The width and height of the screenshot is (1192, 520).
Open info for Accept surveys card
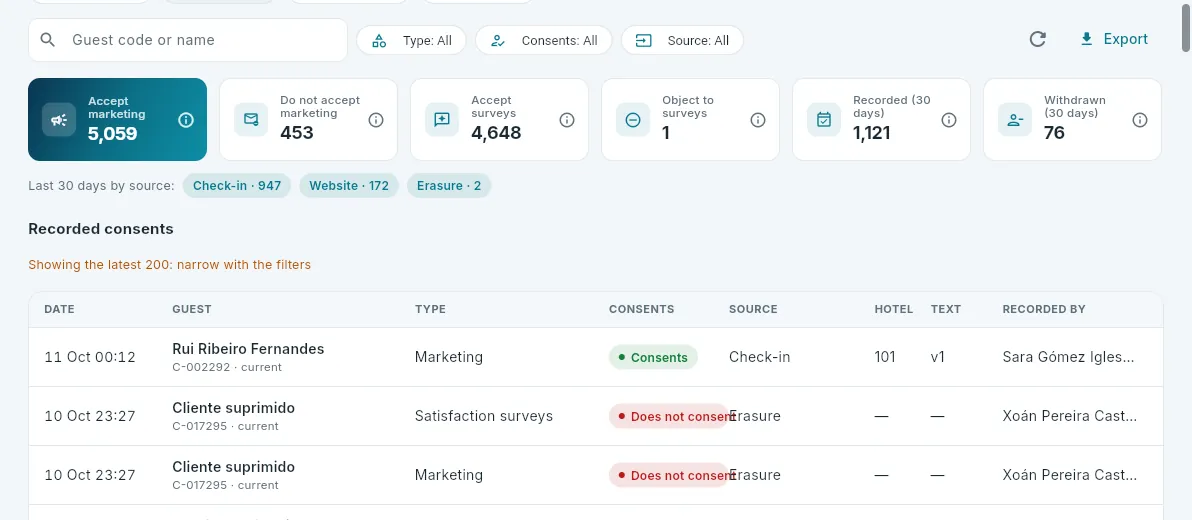566,119
